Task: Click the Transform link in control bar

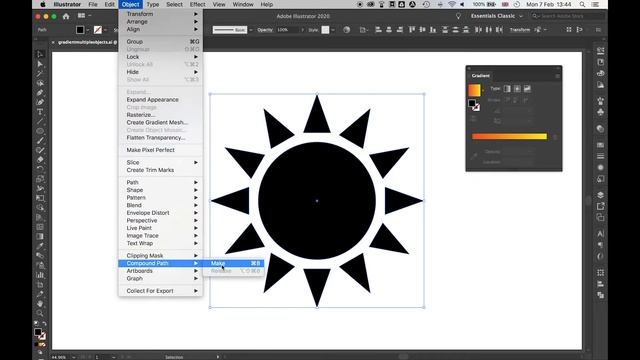Action: (520, 30)
